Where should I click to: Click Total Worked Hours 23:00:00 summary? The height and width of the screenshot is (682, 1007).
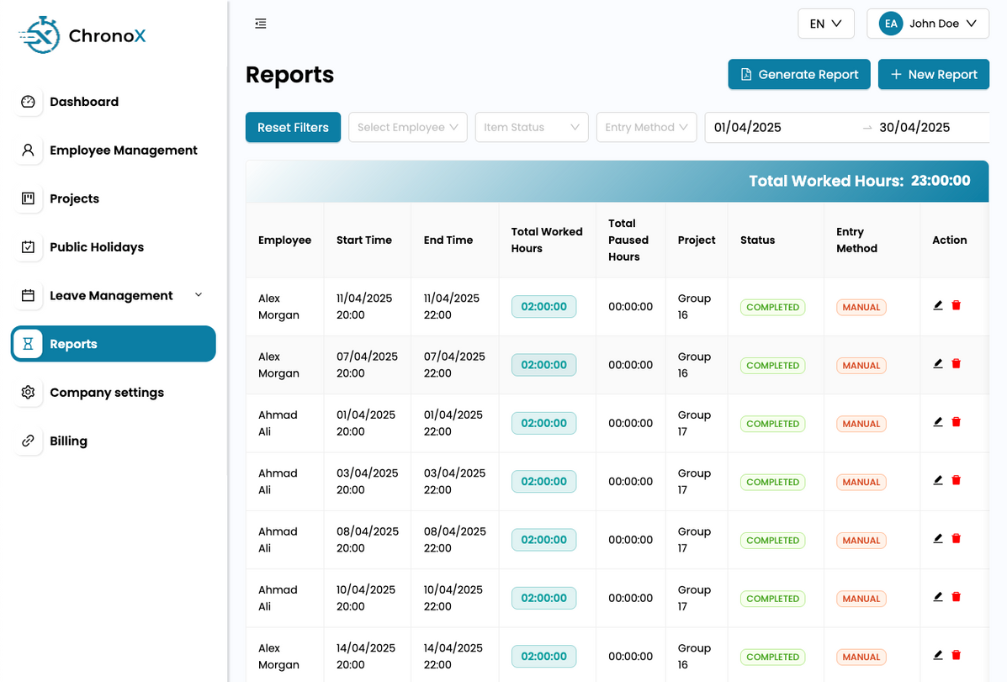pyautogui.click(x=859, y=180)
